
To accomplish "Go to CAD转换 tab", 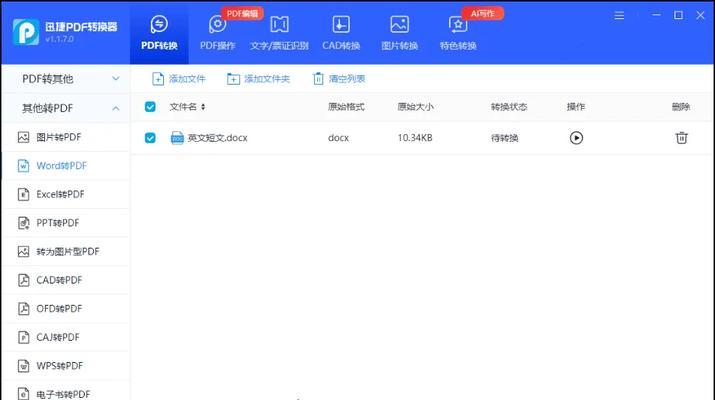I will (341, 33).
